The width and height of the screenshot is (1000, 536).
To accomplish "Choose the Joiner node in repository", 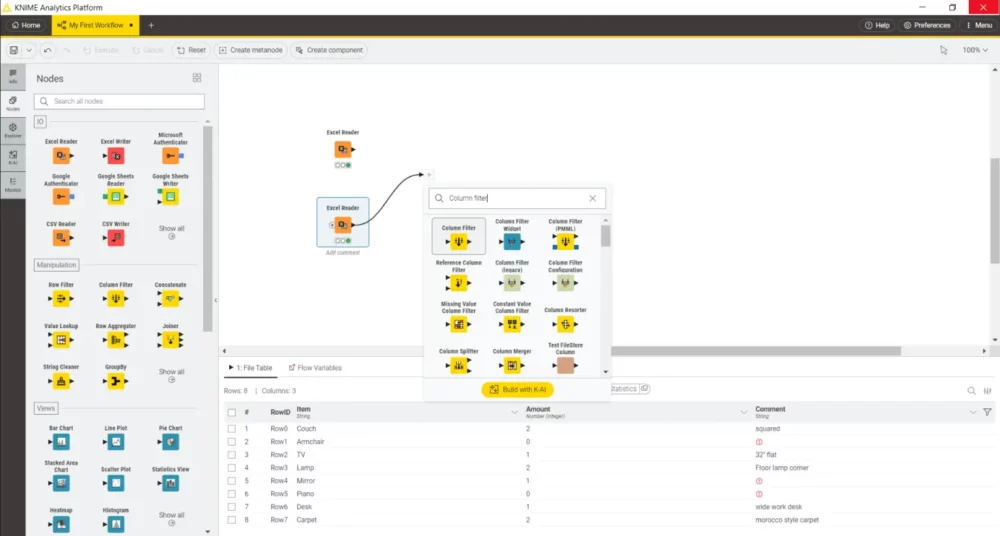I will click(x=171, y=340).
